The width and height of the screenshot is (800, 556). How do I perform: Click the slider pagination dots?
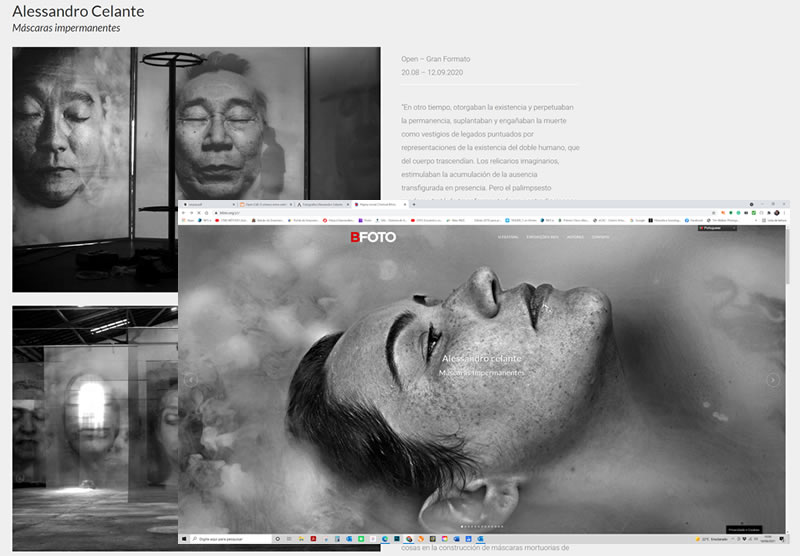pos(482,526)
